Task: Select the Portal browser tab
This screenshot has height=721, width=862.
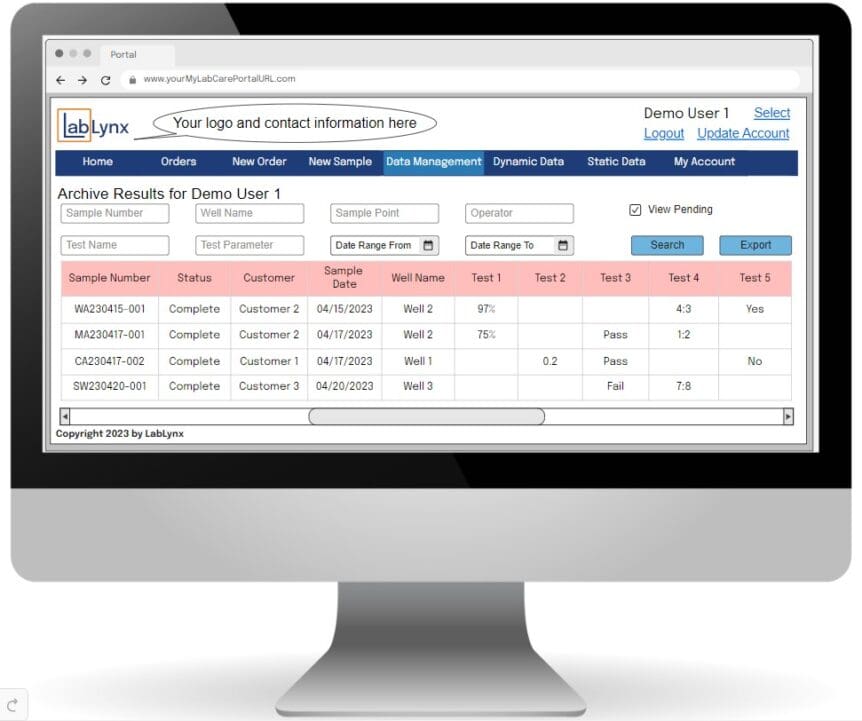Action: [138, 54]
